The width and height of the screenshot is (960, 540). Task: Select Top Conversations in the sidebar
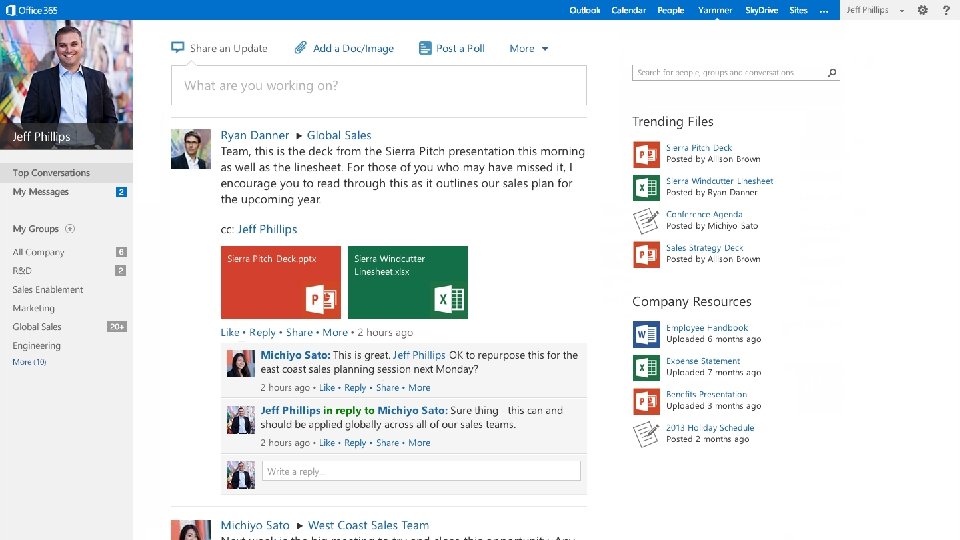[66, 173]
